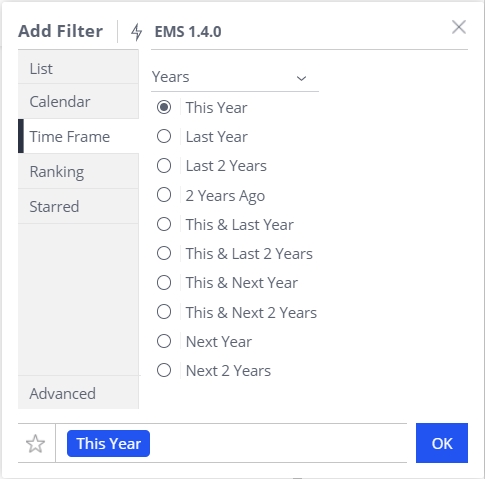Select This & Next 2 Years option
This screenshot has height=479, width=485.
164,312
